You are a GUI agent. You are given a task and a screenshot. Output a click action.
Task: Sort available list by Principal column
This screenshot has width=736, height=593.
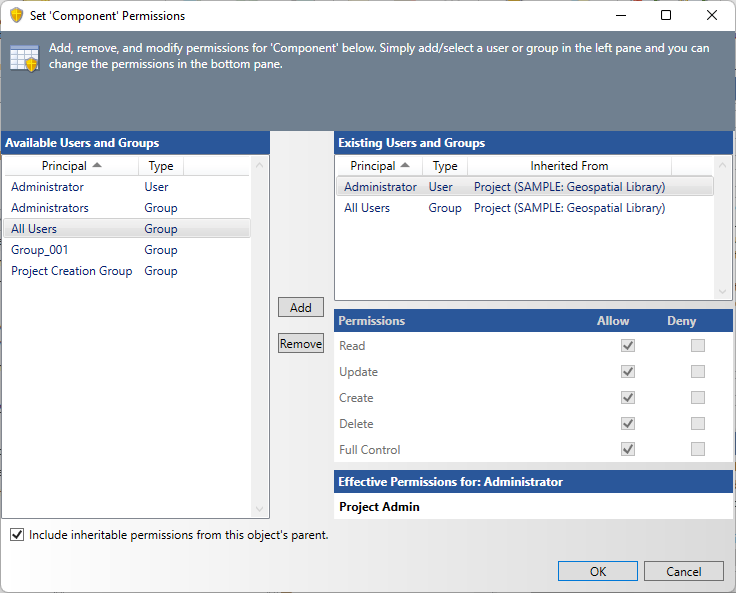(70, 166)
